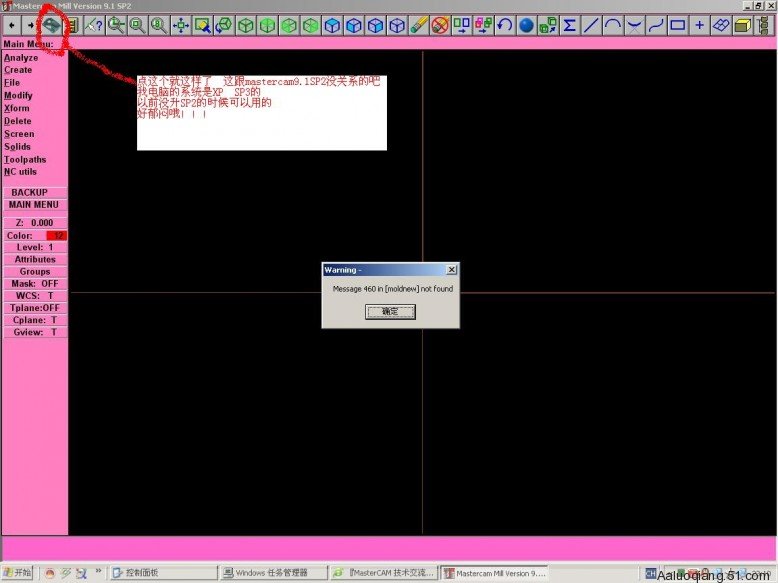
Task: Open the operations manager tree icon
Action: [764, 25]
